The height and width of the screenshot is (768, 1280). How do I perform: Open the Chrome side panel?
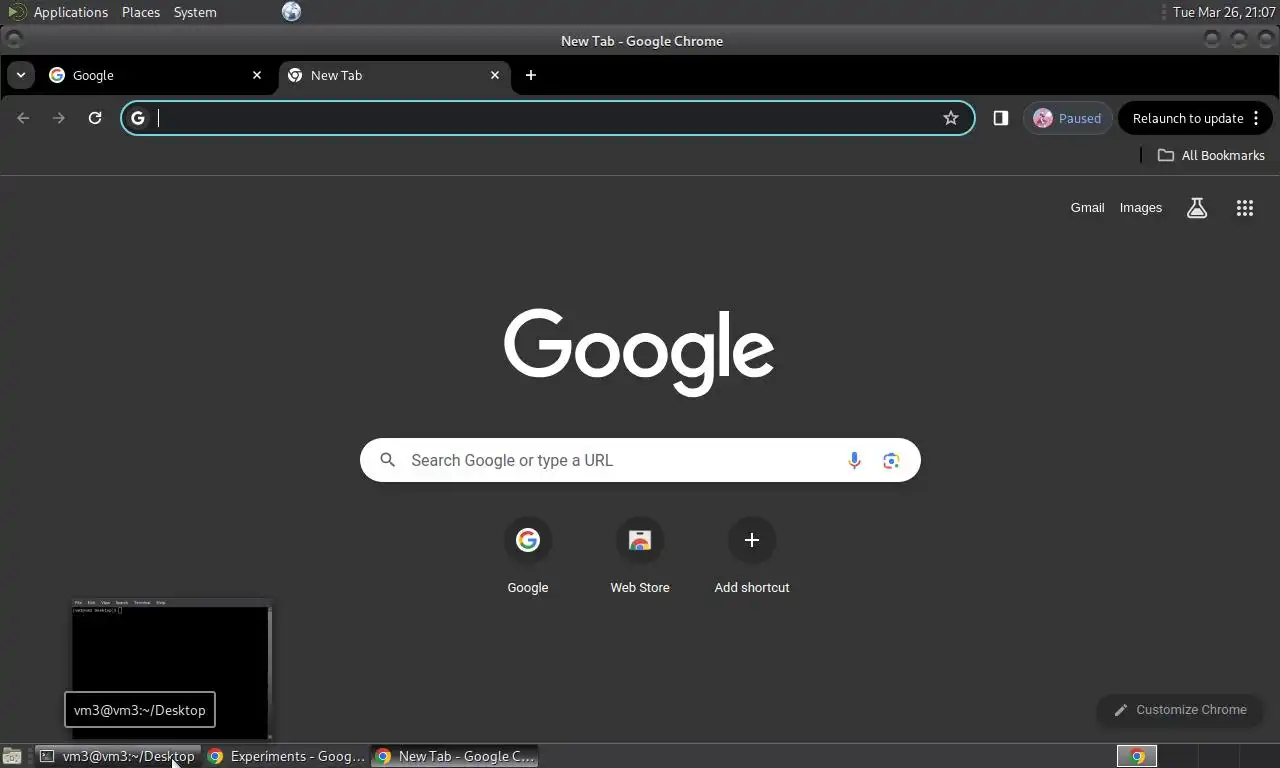1000,118
